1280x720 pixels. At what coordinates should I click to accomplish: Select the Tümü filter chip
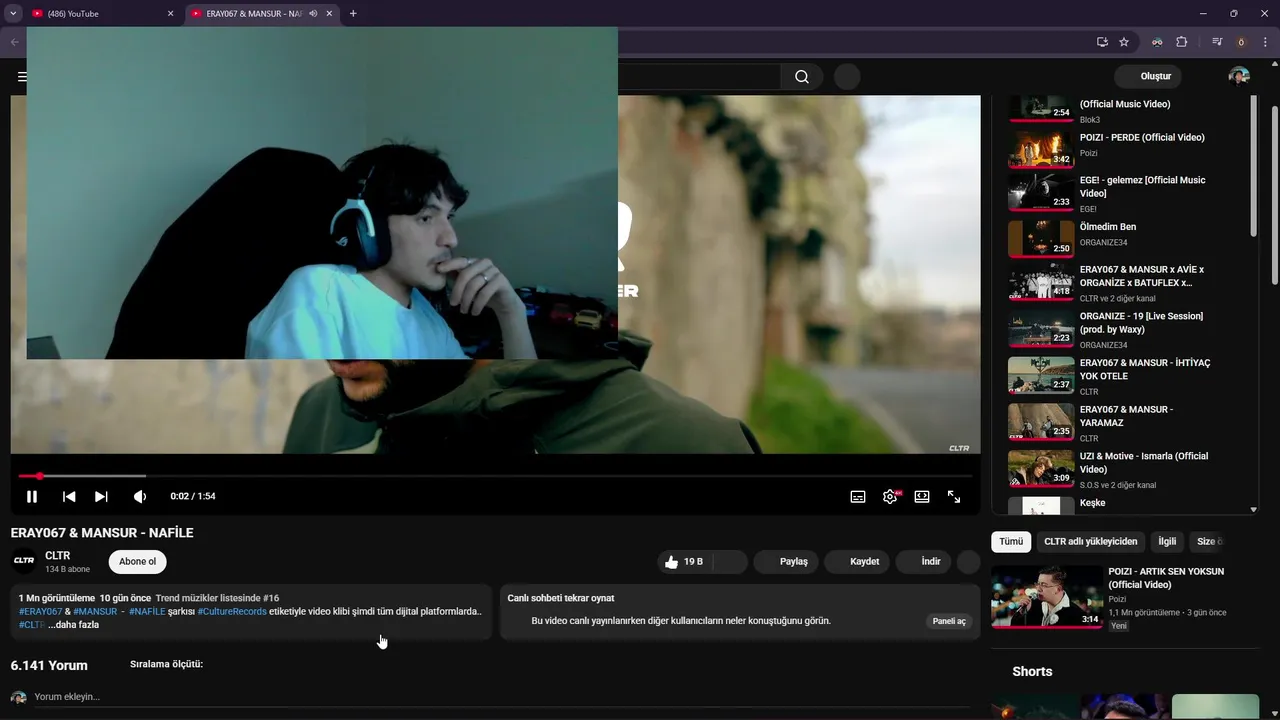(1011, 542)
